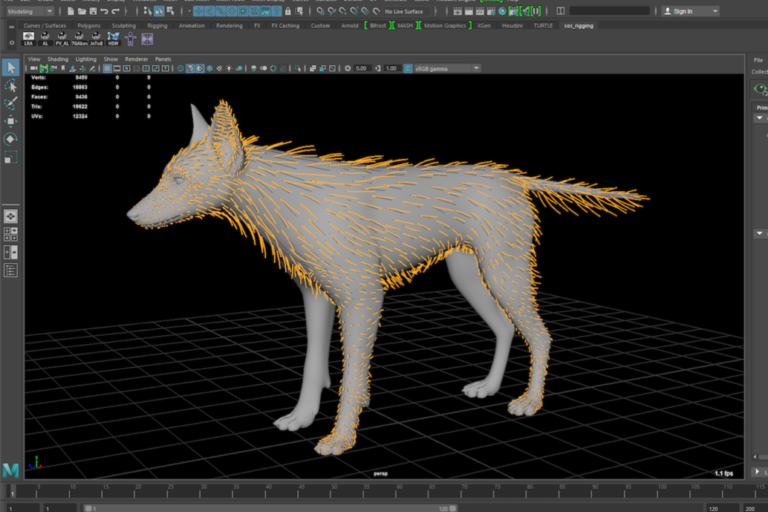Switch to the Arnold shelf tab

pos(350,25)
